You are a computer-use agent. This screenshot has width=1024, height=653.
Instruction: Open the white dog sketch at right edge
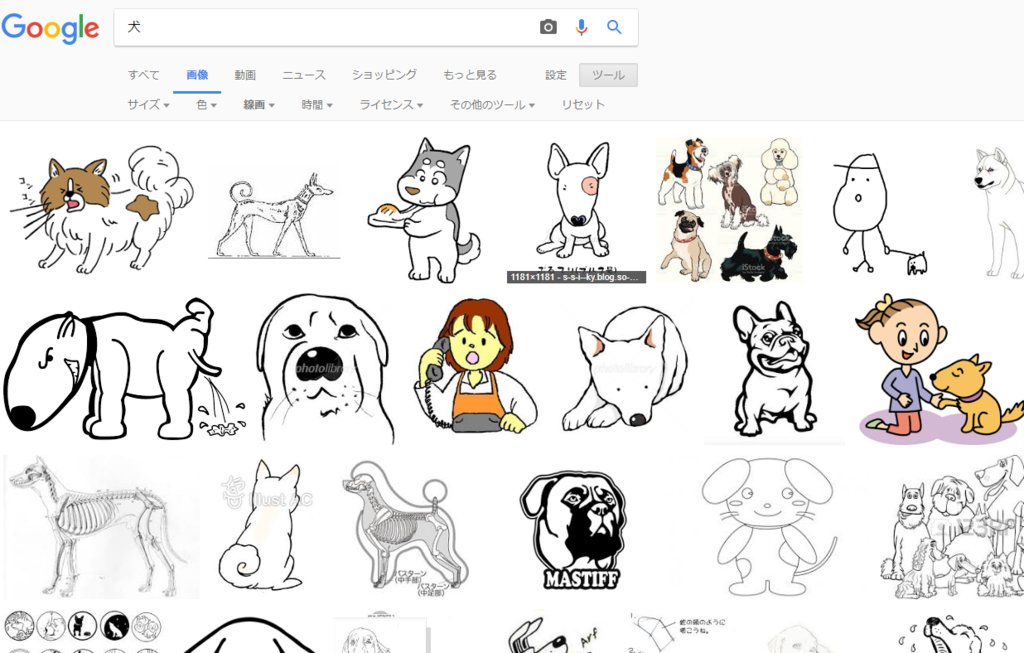(999, 212)
